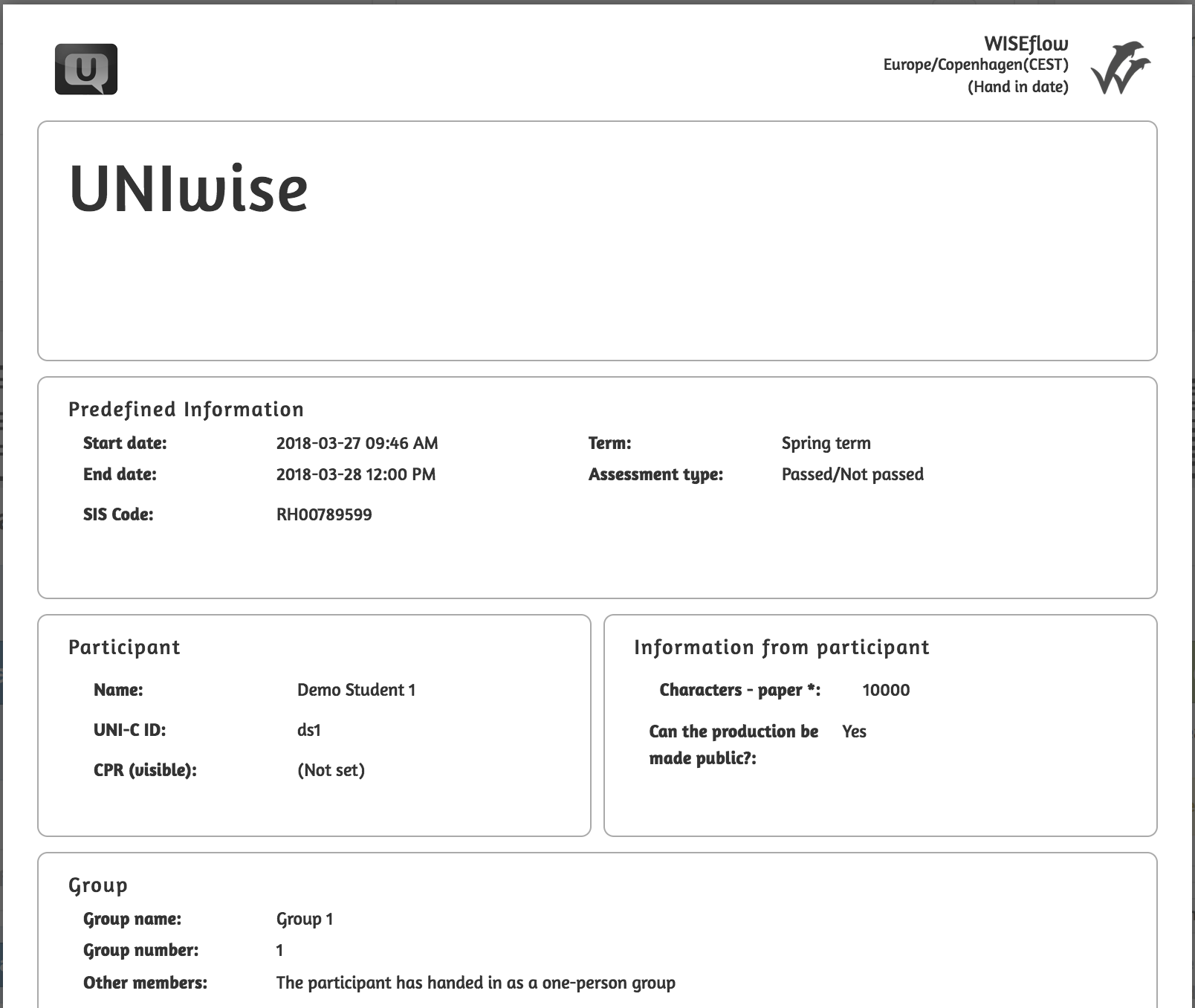The height and width of the screenshot is (1008, 1195).
Task: Click the End date label
Action: coord(120,474)
